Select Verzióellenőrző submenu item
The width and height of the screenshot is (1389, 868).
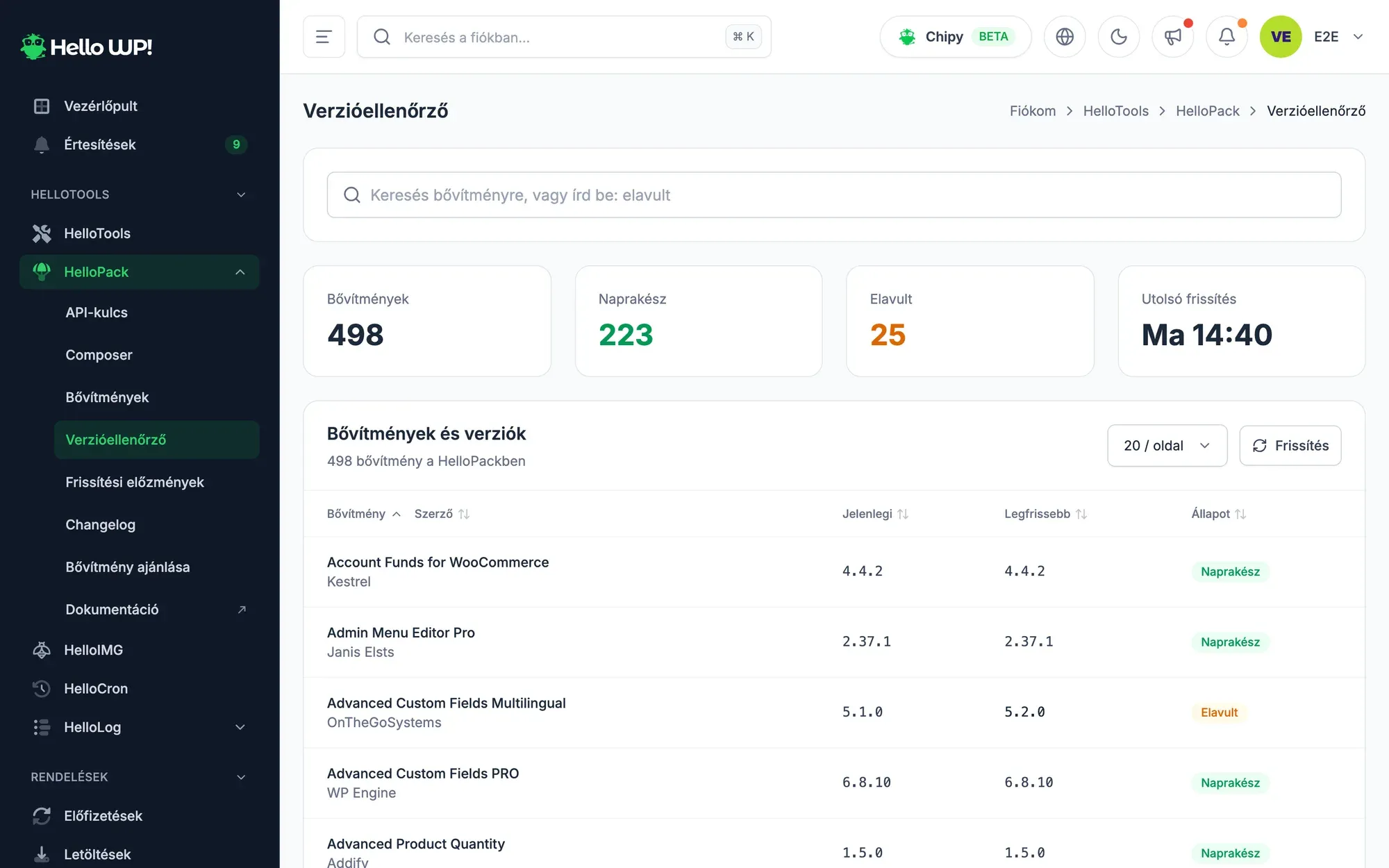156,440
